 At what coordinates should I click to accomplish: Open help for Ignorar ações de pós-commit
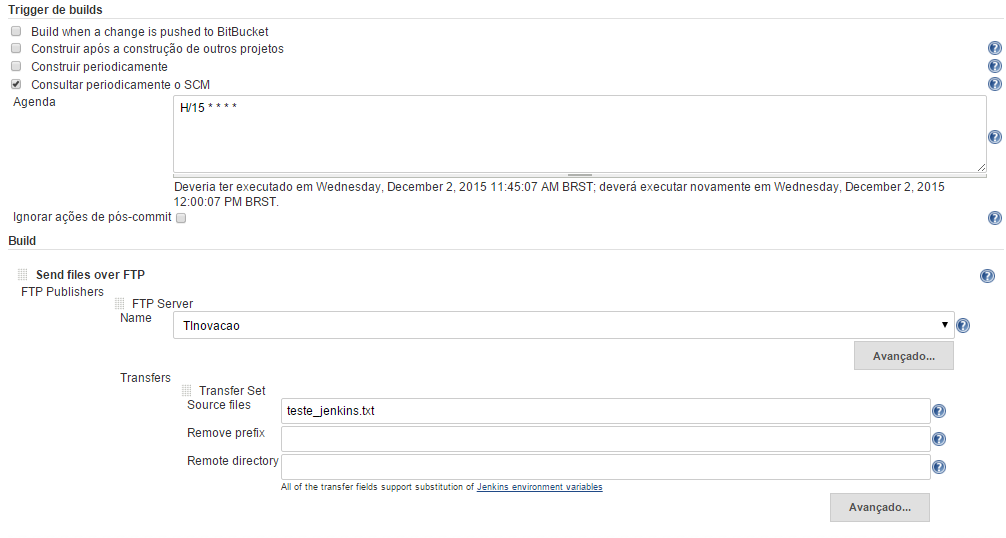pos(994,218)
